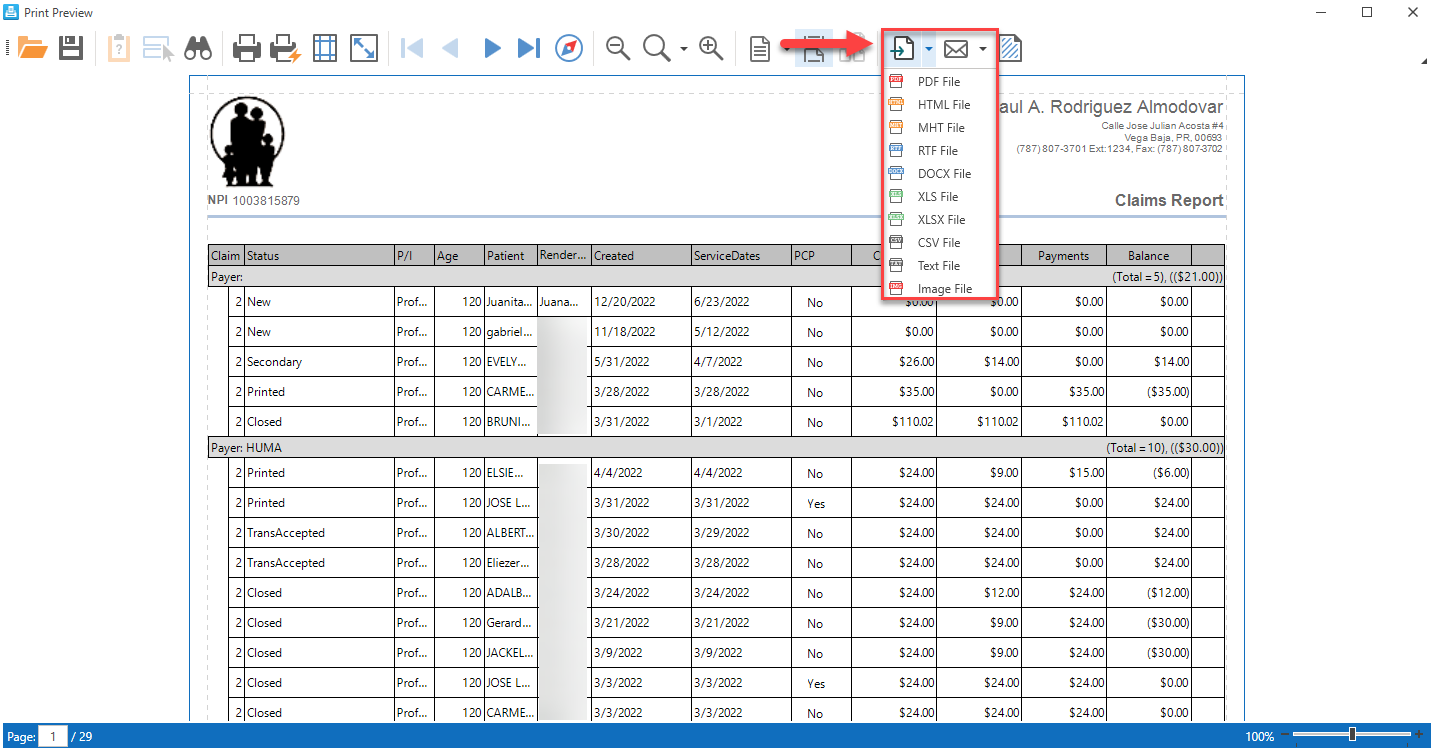1434x753 pixels.
Task: Save the document using the floppy disk icon
Action: point(71,48)
